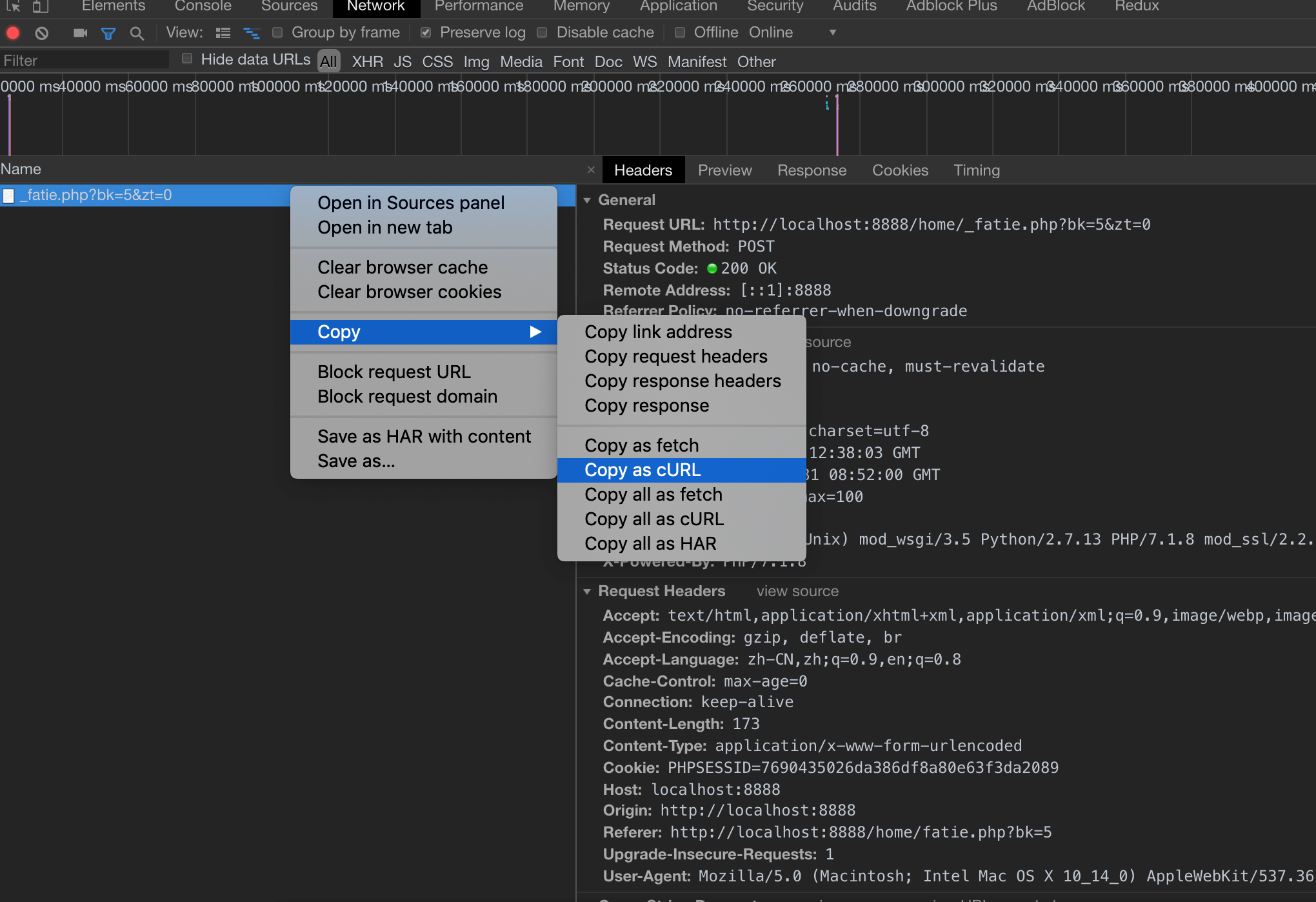Click the capture screenshots camera icon
Viewport: 1316px width, 902px height.
(80, 33)
